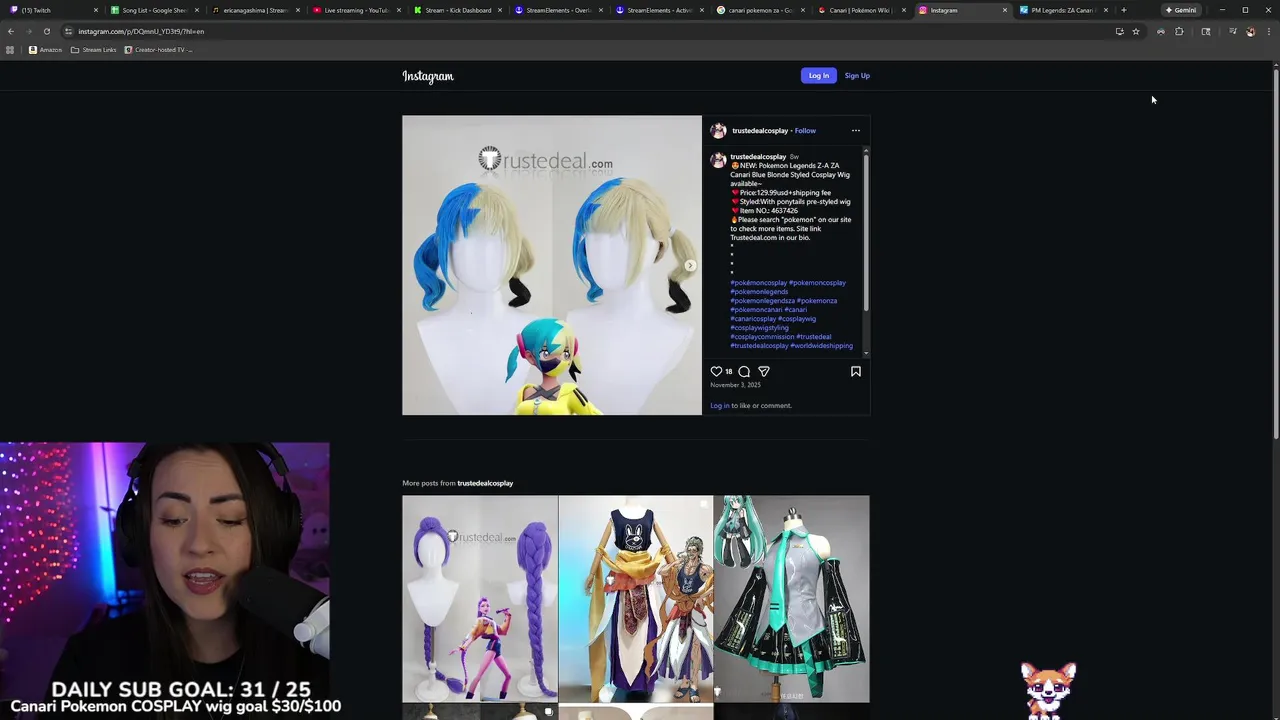The image size is (1280, 720).
Task: Open the purple braided wig post thumbnail
Action: pos(480,599)
